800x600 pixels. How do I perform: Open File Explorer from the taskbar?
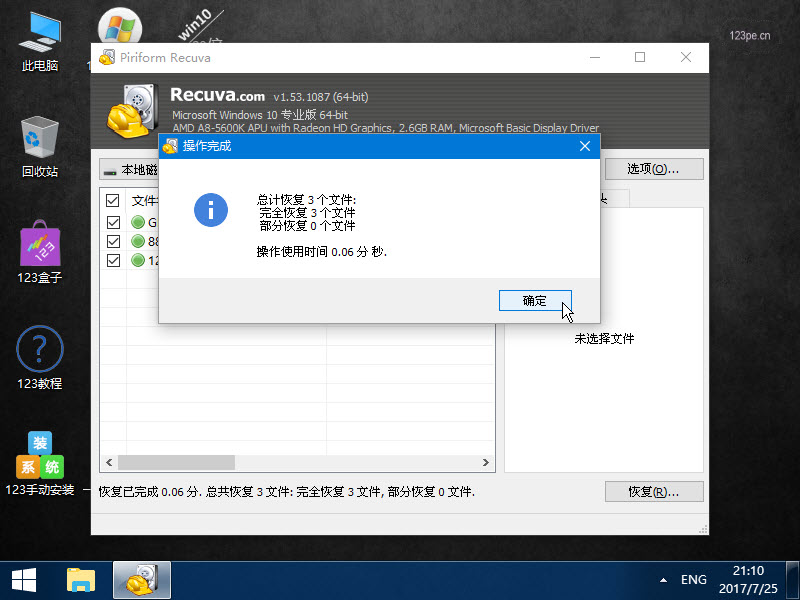pyautogui.click(x=81, y=580)
